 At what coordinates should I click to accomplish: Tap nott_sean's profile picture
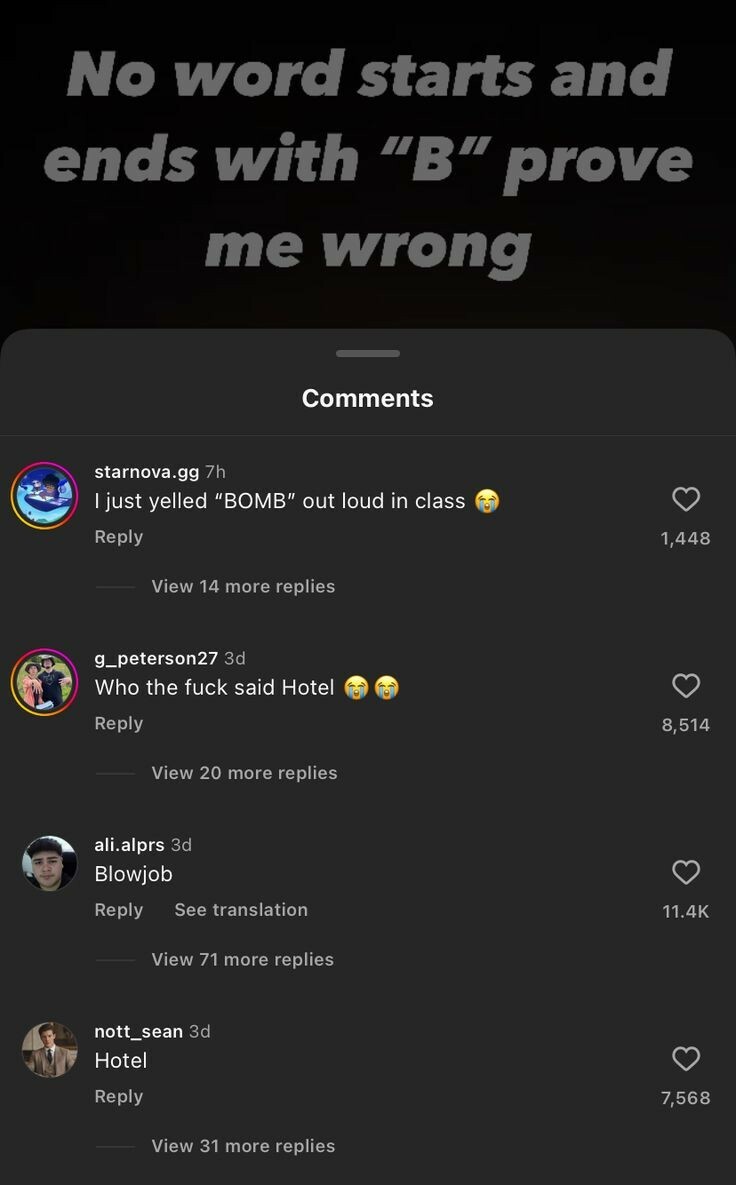pyautogui.click(x=49, y=1050)
